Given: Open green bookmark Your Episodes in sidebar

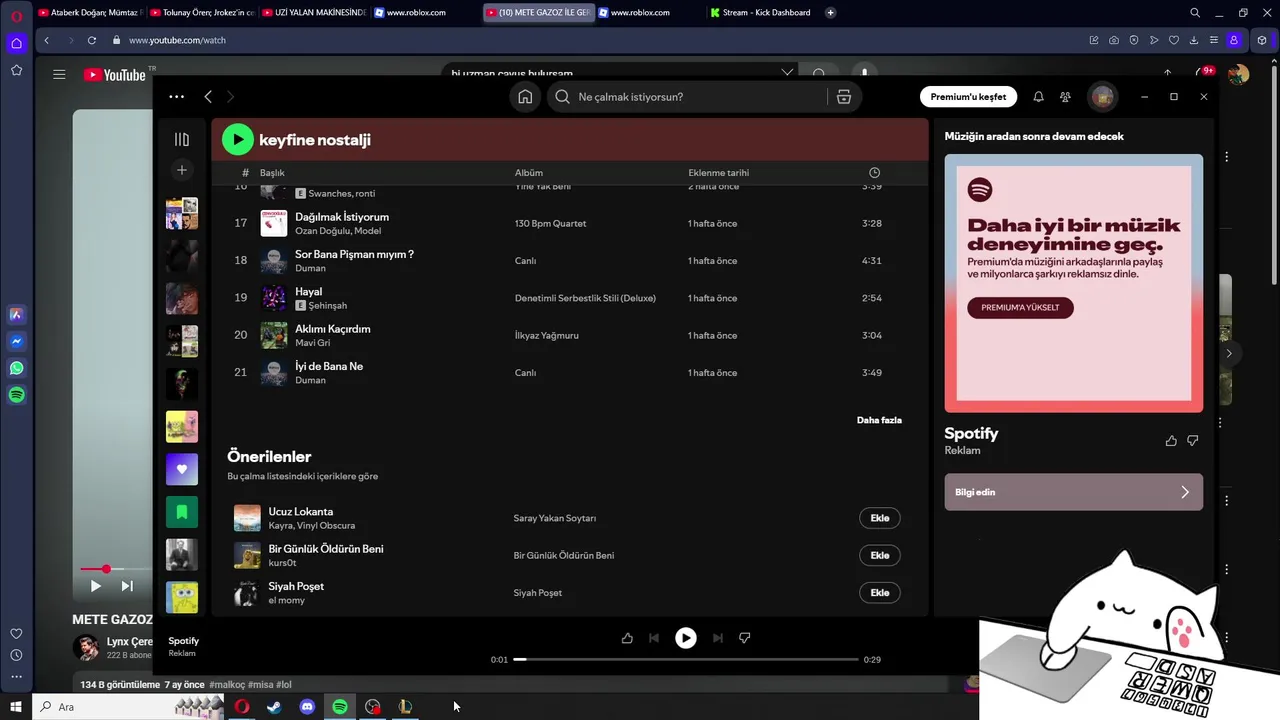Looking at the screenshot, I should [182, 512].
